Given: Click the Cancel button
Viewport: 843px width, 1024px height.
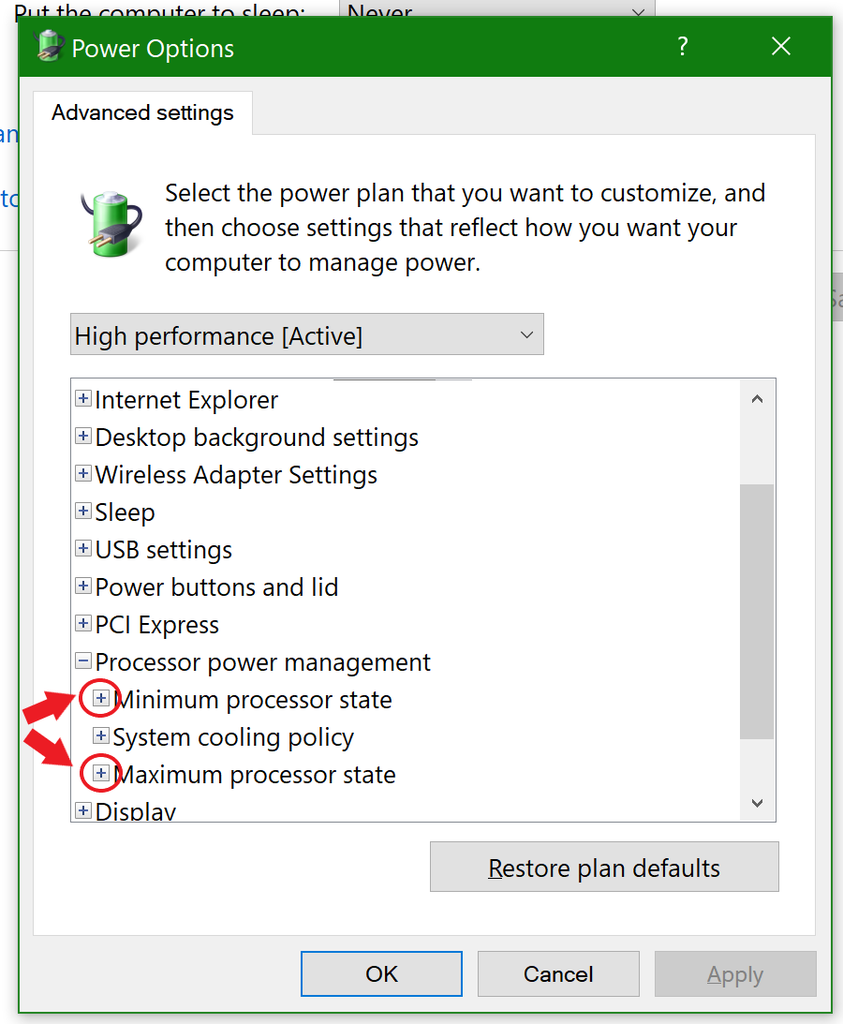Looking at the screenshot, I should pos(558,974).
